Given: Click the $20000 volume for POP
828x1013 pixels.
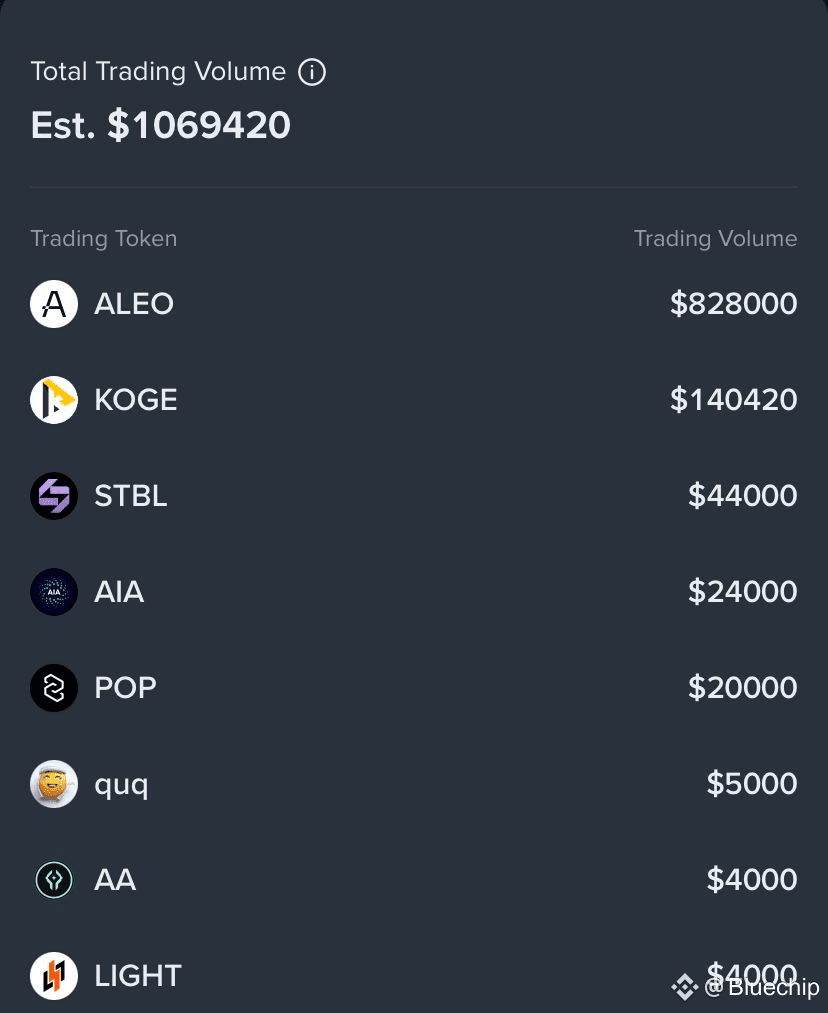Looking at the screenshot, I should [742, 688].
